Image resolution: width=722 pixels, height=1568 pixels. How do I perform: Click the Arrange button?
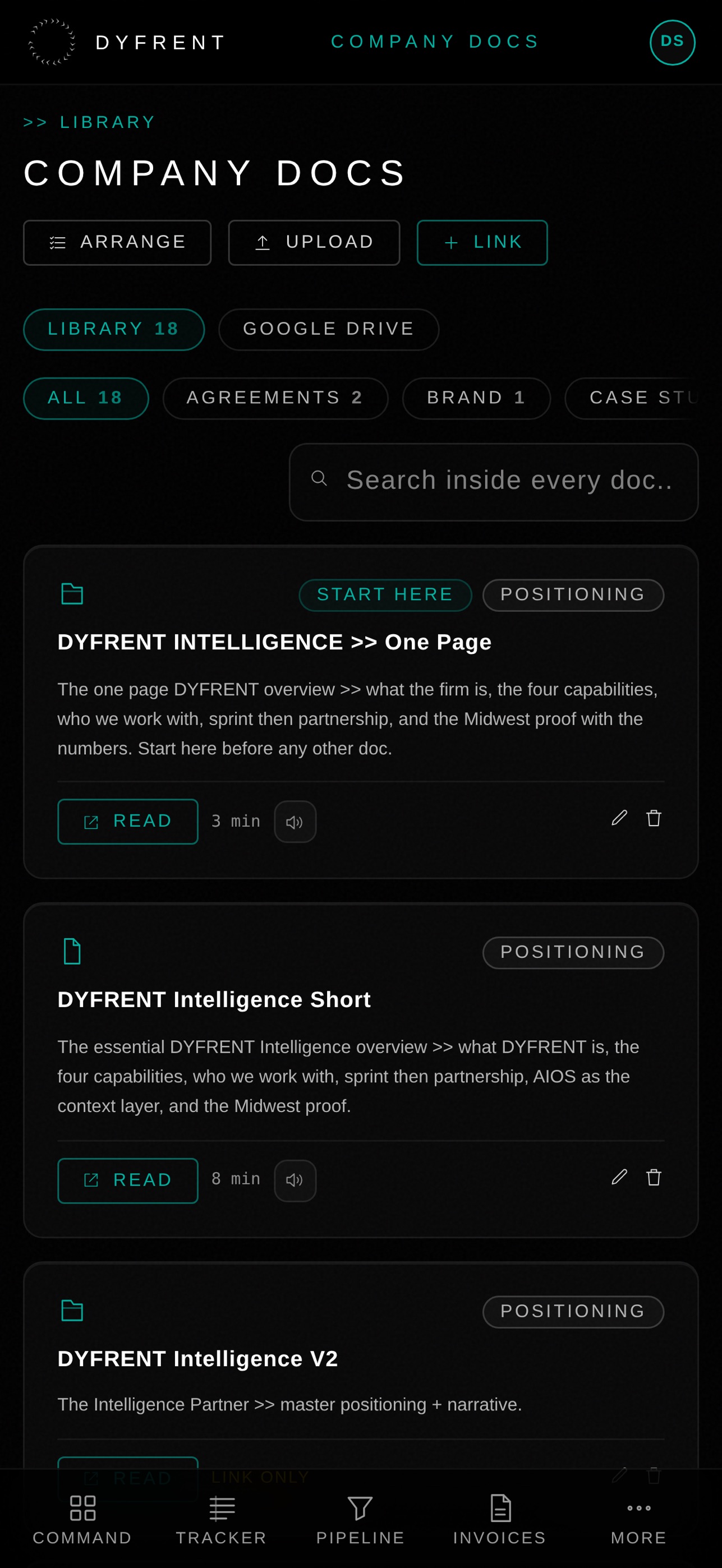[117, 243]
